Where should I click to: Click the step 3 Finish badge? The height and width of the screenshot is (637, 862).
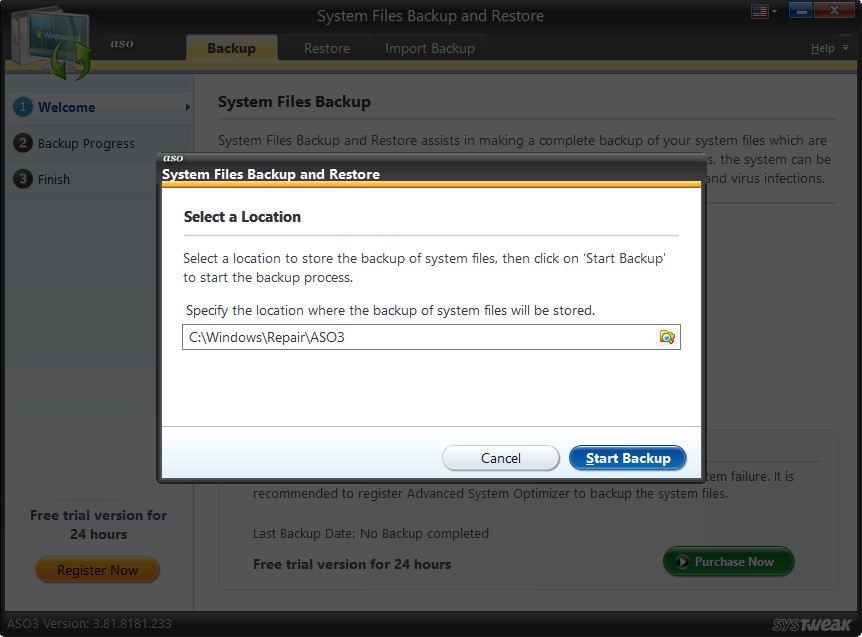tap(21, 179)
